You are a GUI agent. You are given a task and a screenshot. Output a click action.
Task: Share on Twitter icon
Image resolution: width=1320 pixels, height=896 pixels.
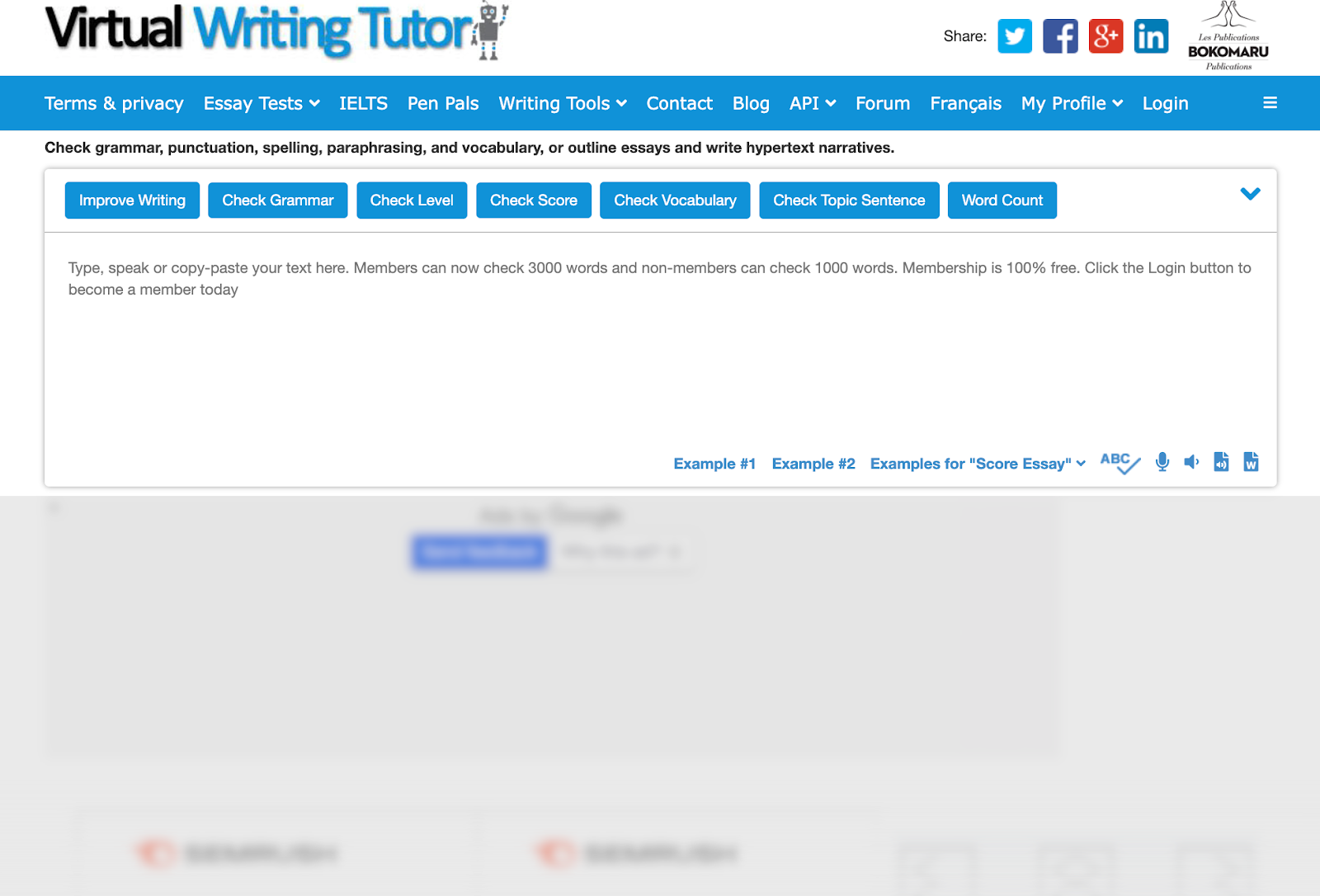pos(1015,36)
